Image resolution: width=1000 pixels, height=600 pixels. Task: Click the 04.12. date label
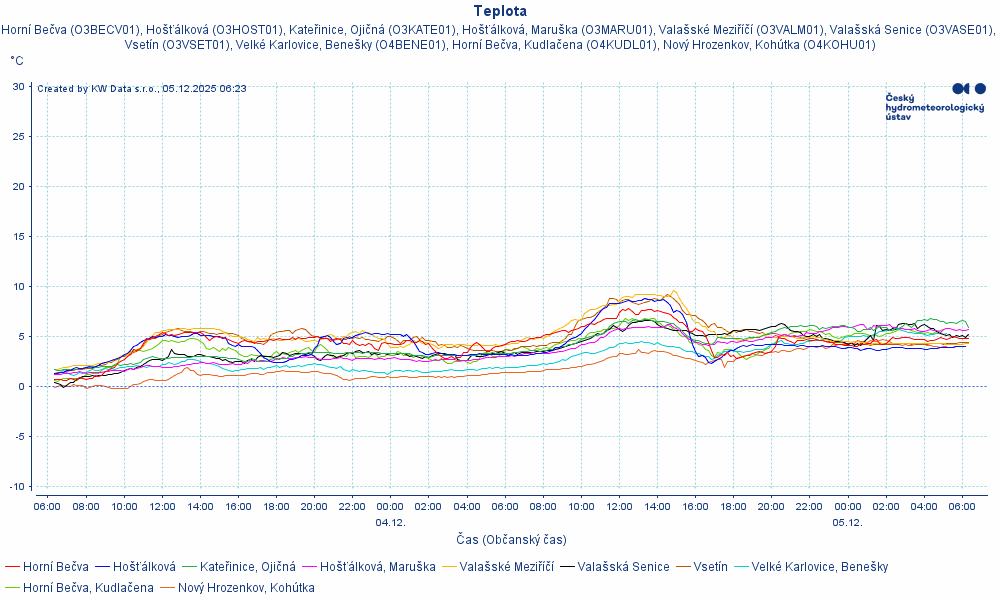(x=390, y=522)
